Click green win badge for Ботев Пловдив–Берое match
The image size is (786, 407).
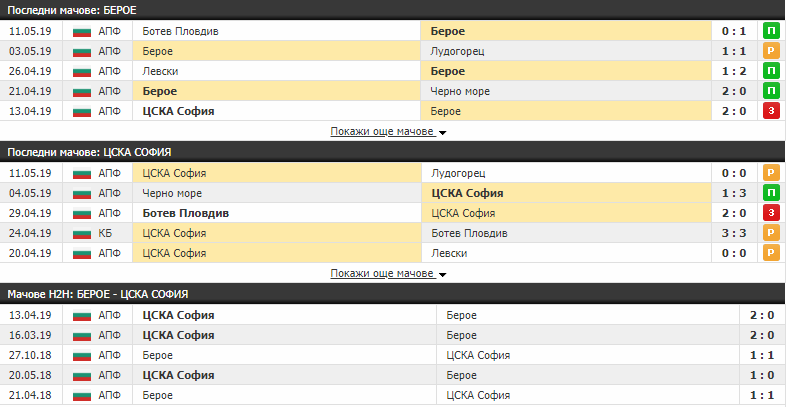coord(771,31)
